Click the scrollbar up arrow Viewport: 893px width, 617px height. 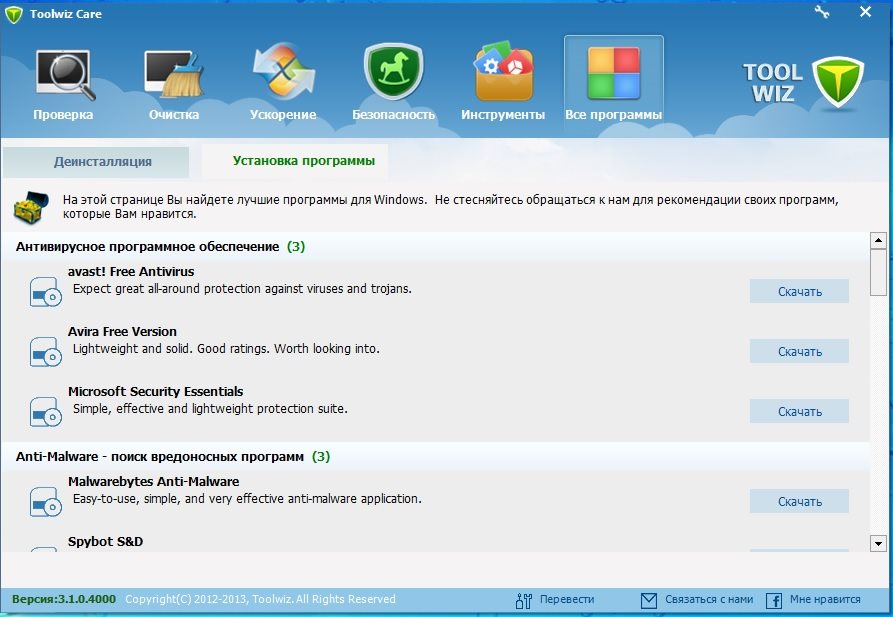pos(878,240)
